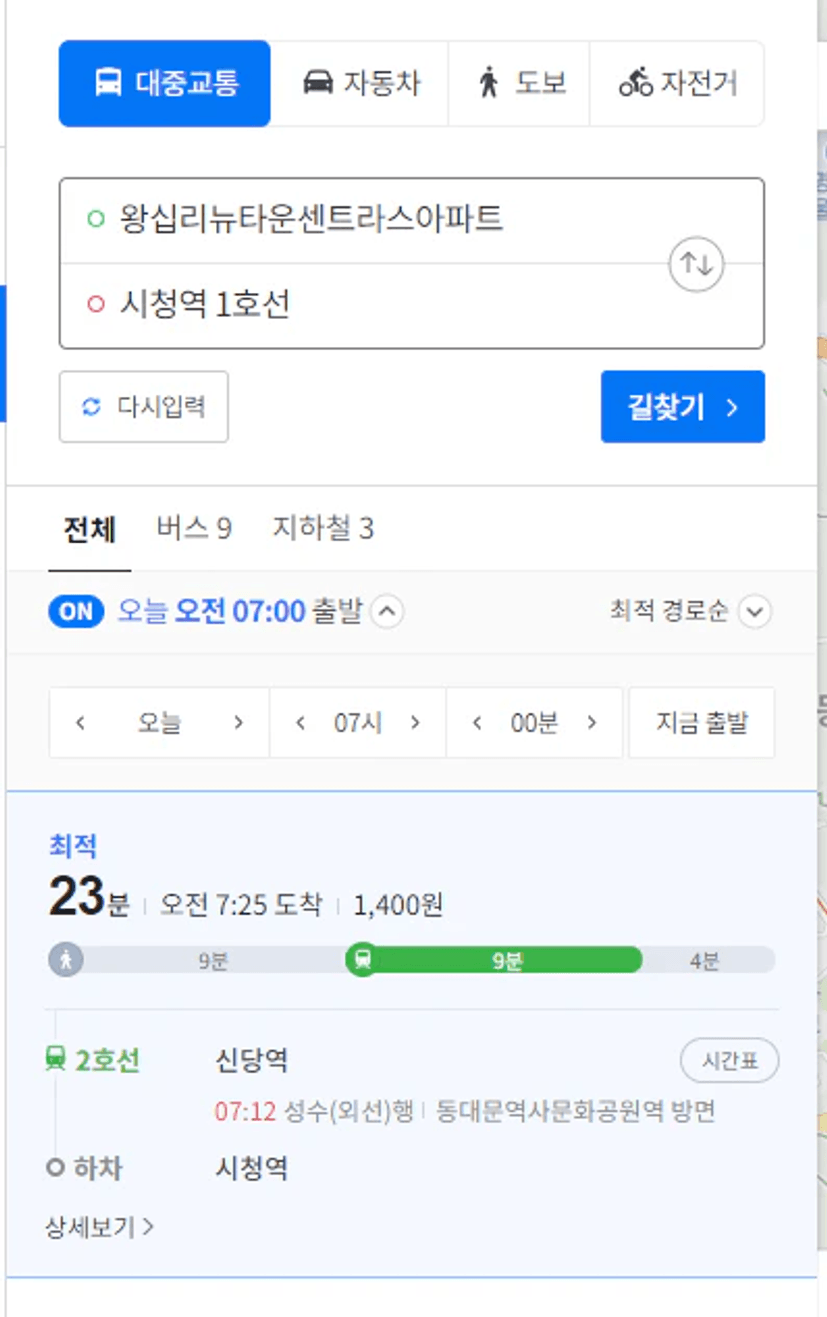This screenshot has height=1317, width=827.
Task: Click the refresh icon in 다시입력
Action: (92, 407)
